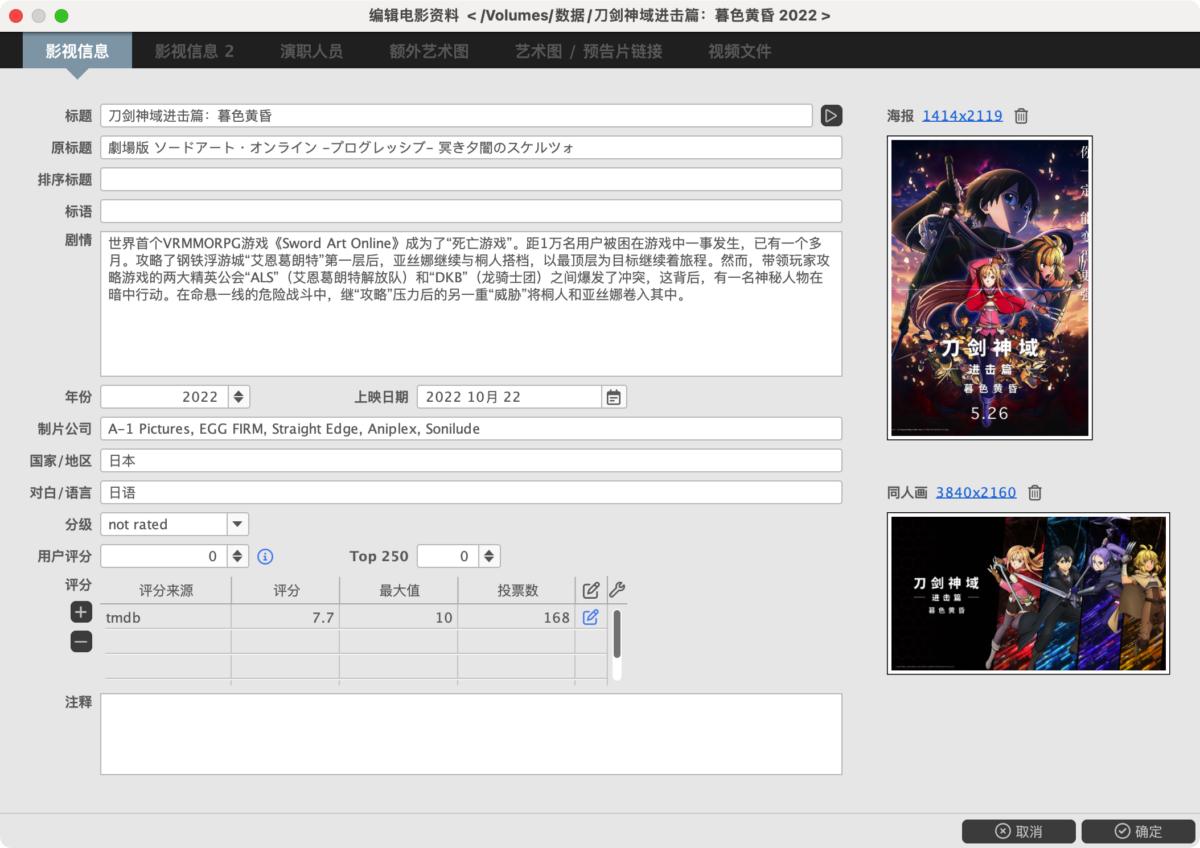Adjust the 用户评分 stepper arrows

[238, 556]
